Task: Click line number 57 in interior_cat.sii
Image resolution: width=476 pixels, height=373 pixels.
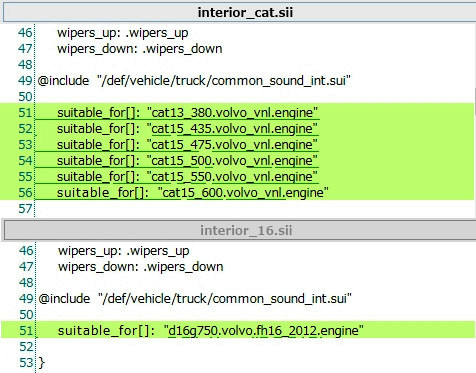Action: click(25, 209)
